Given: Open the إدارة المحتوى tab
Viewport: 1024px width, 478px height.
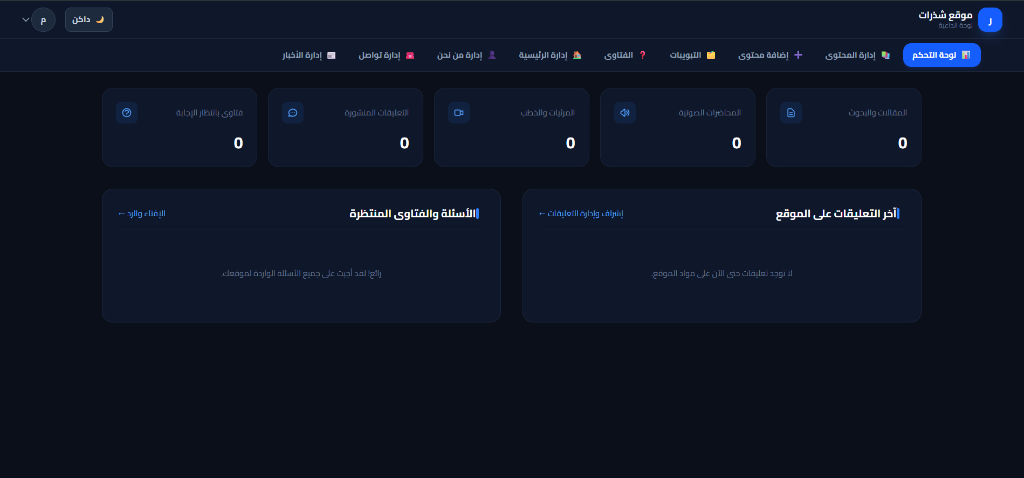Looking at the screenshot, I should [857, 55].
